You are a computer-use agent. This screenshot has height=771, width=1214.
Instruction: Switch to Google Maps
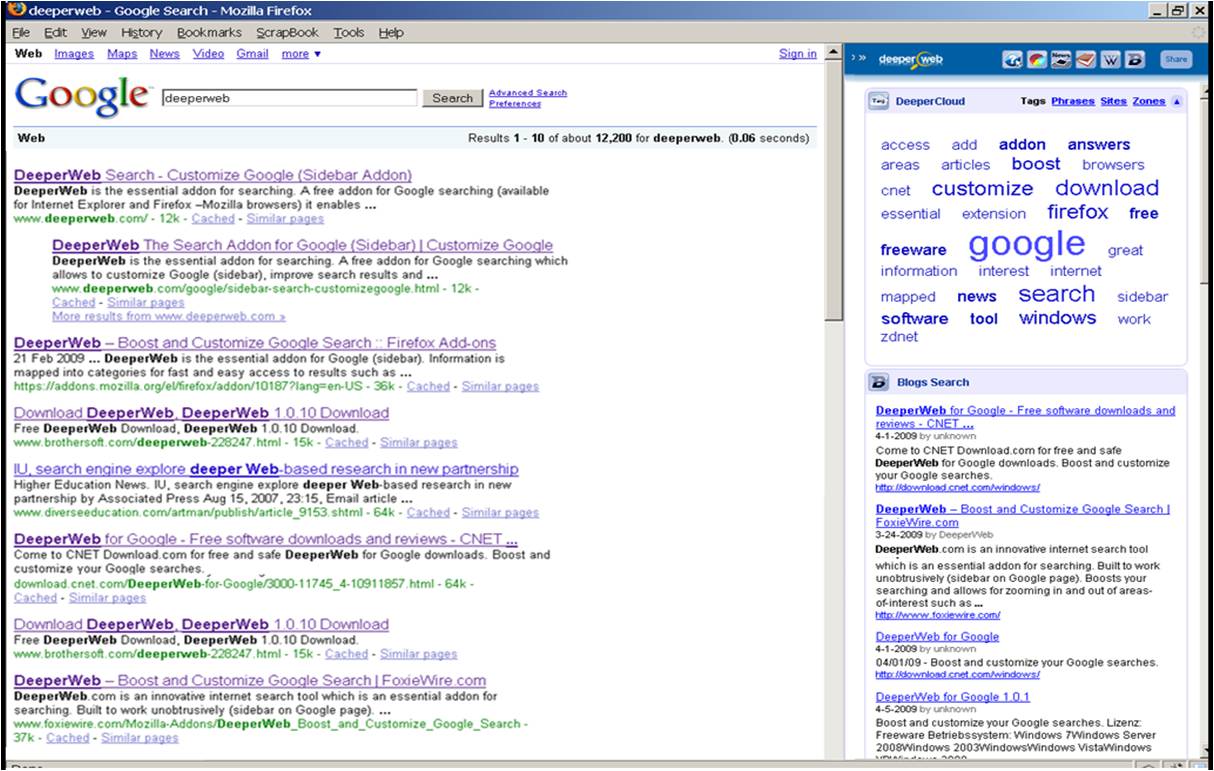[122, 54]
